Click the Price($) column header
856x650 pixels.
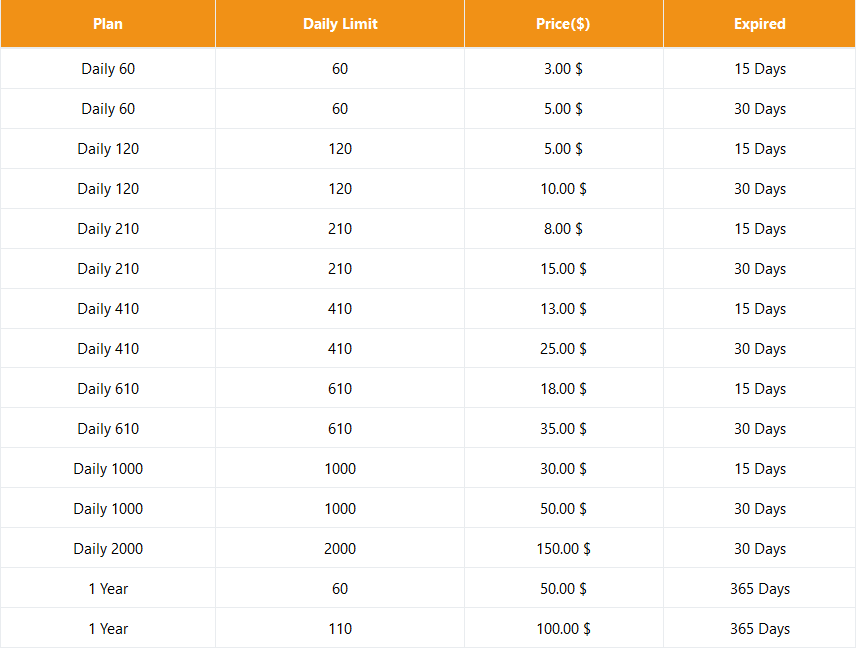click(563, 24)
